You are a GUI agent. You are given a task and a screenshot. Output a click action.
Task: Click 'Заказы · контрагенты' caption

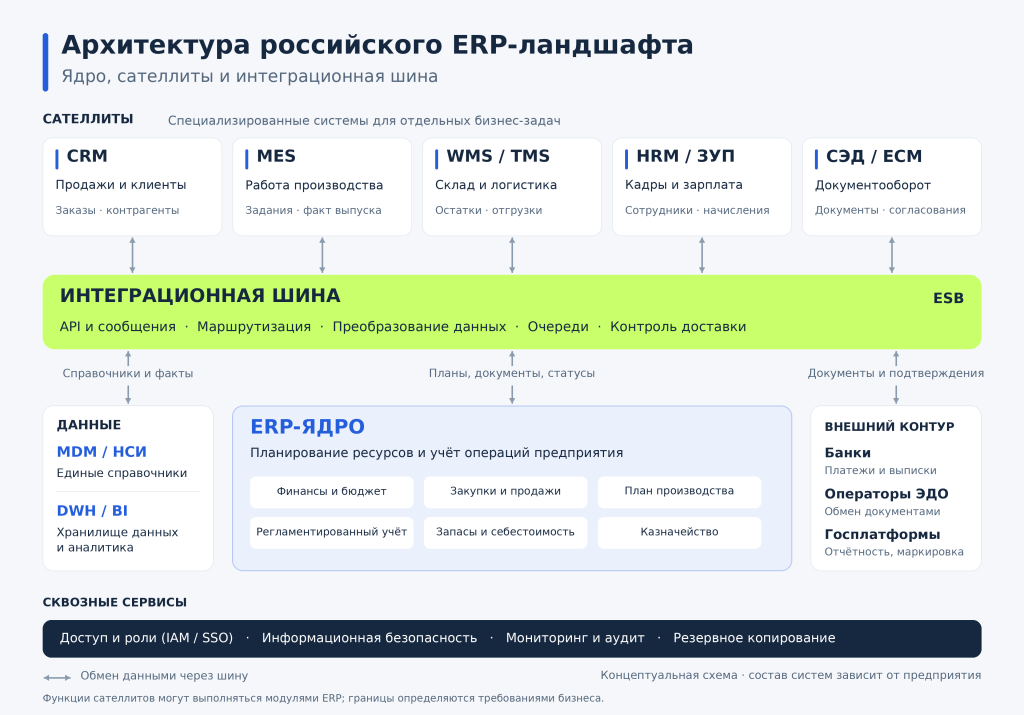click(x=117, y=210)
